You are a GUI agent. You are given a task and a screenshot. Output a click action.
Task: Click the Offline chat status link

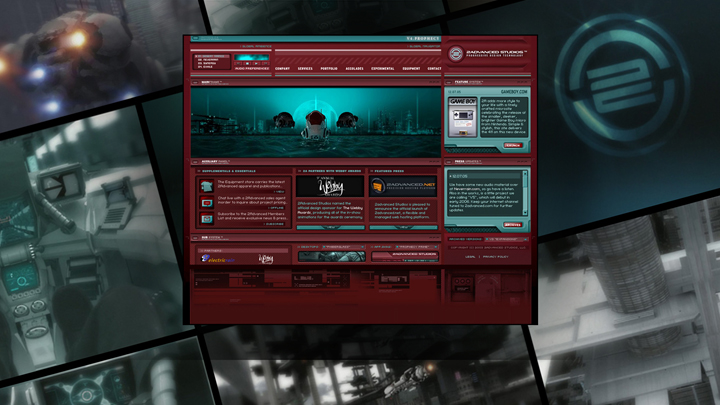pyautogui.click(x=276, y=208)
